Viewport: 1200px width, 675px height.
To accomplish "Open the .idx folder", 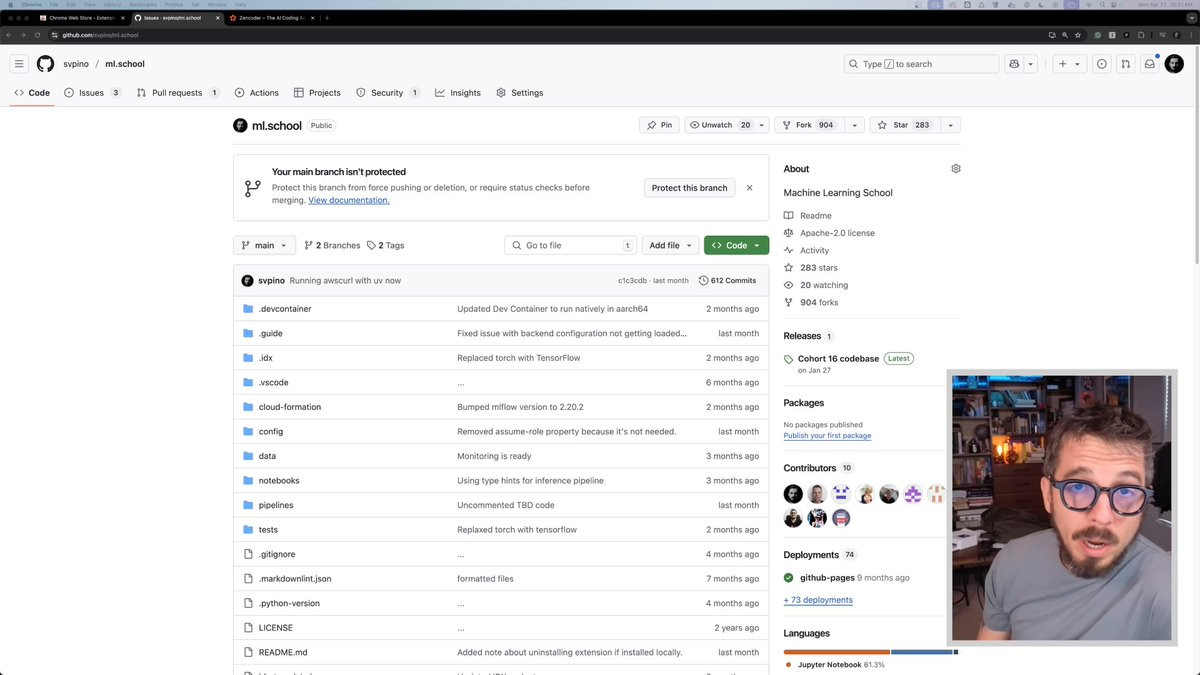I will pyautogui.click(x=265, y=358).
